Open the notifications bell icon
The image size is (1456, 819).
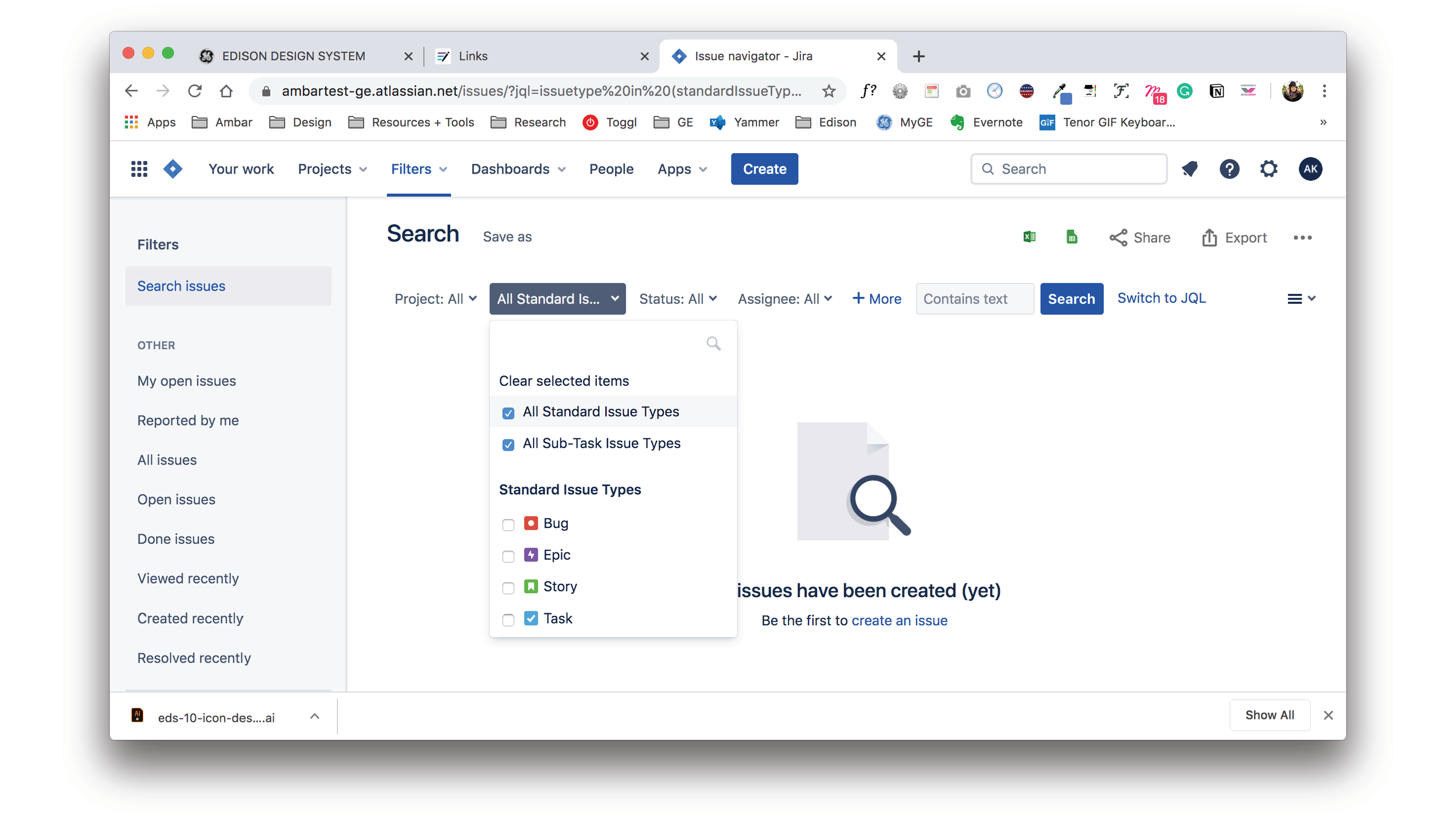[1189, 169]
